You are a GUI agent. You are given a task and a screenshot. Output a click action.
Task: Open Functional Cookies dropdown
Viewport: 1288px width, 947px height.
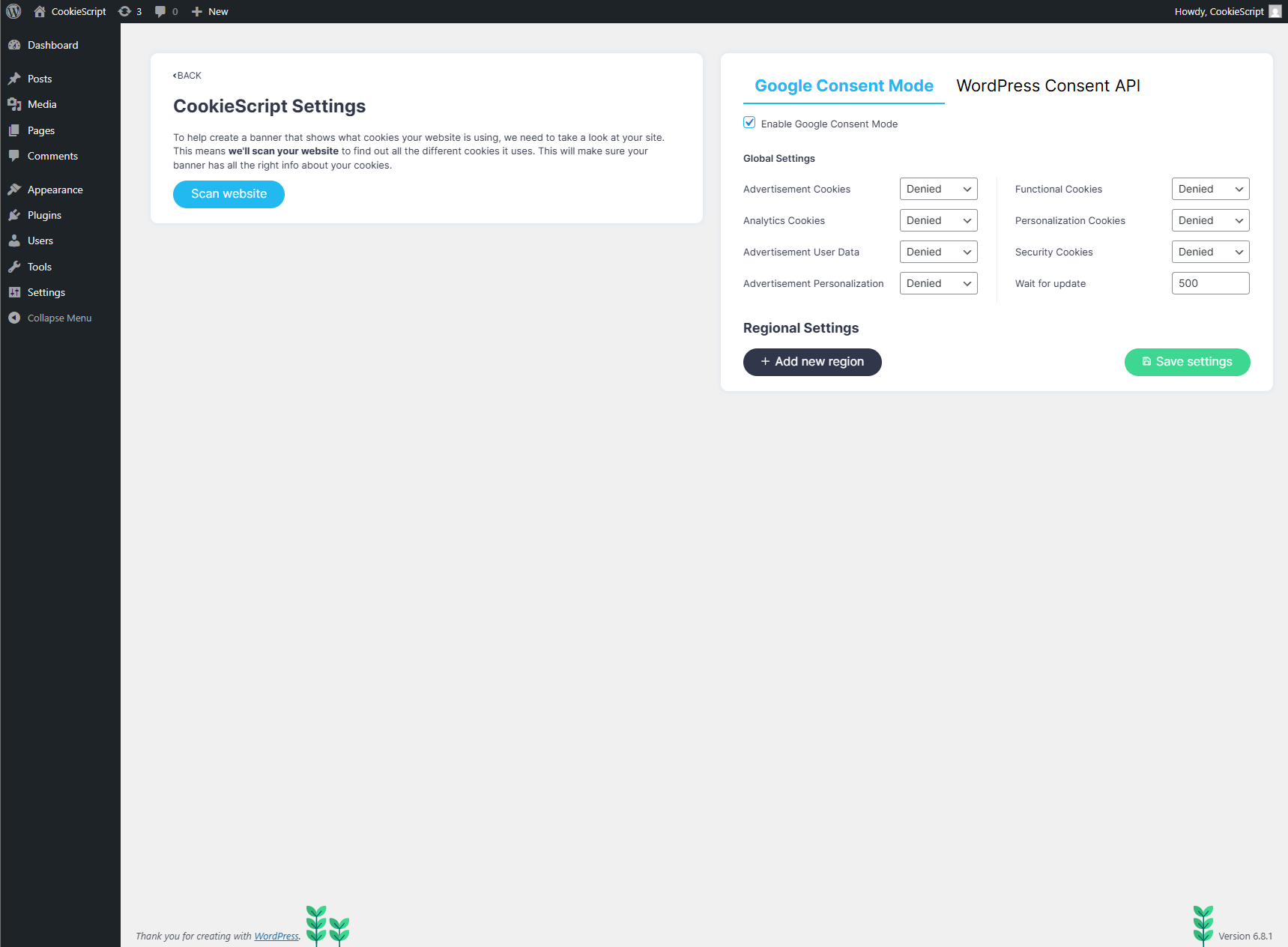(1210, 189)
